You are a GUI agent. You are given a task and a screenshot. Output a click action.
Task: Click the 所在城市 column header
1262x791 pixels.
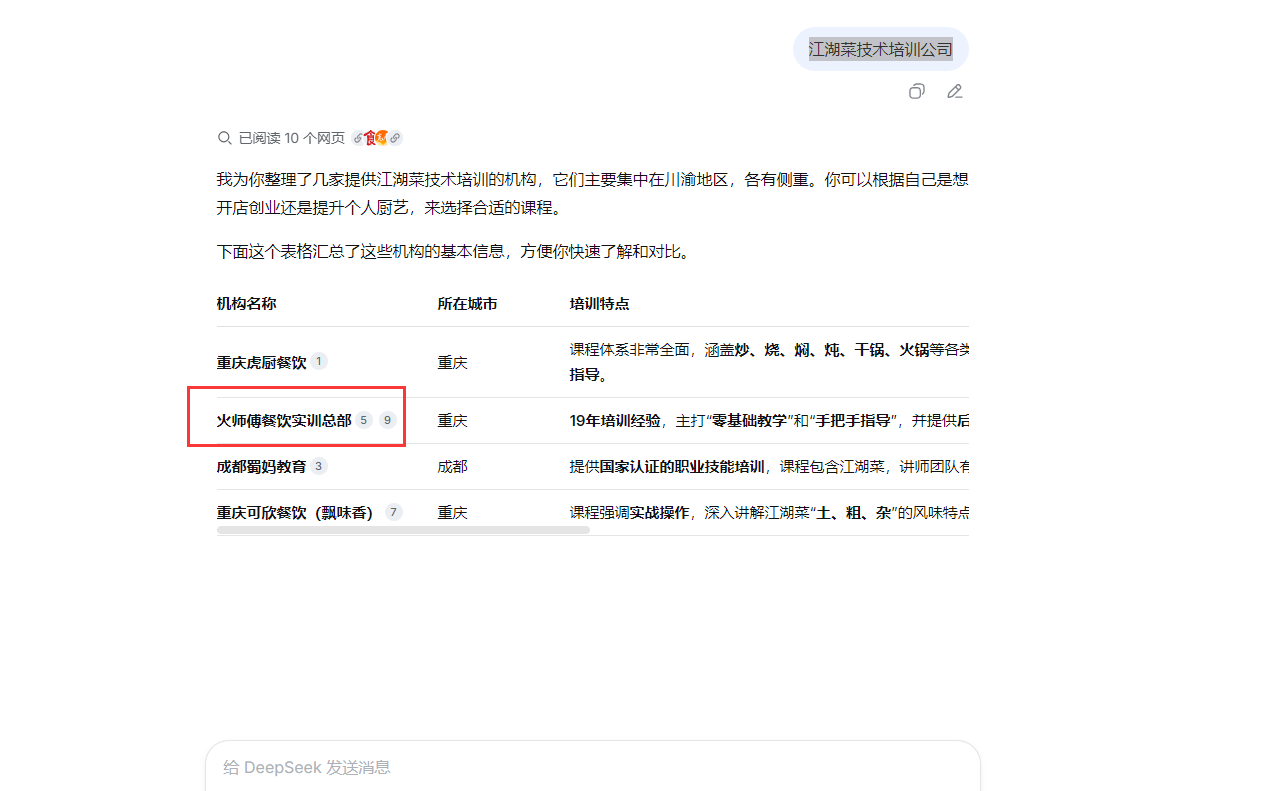pos(467,304)
